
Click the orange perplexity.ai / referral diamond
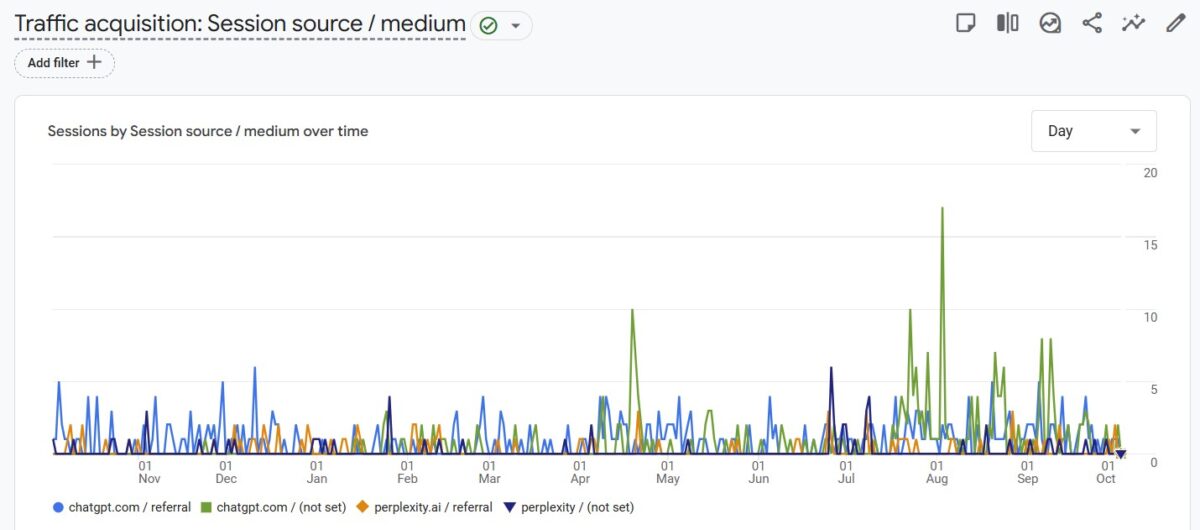tap(362, 507)
